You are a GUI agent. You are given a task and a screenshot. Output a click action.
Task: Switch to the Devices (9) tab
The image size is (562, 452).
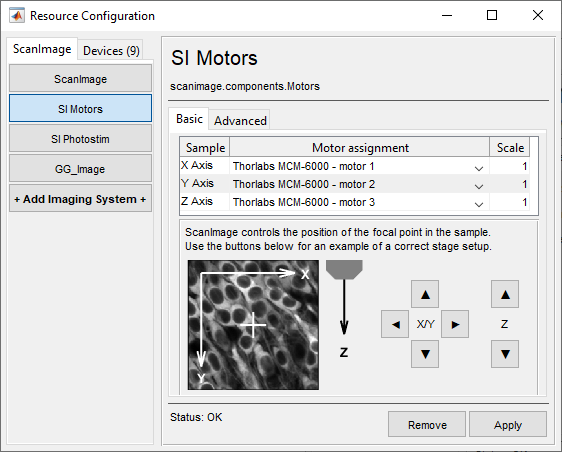(111, 51)
